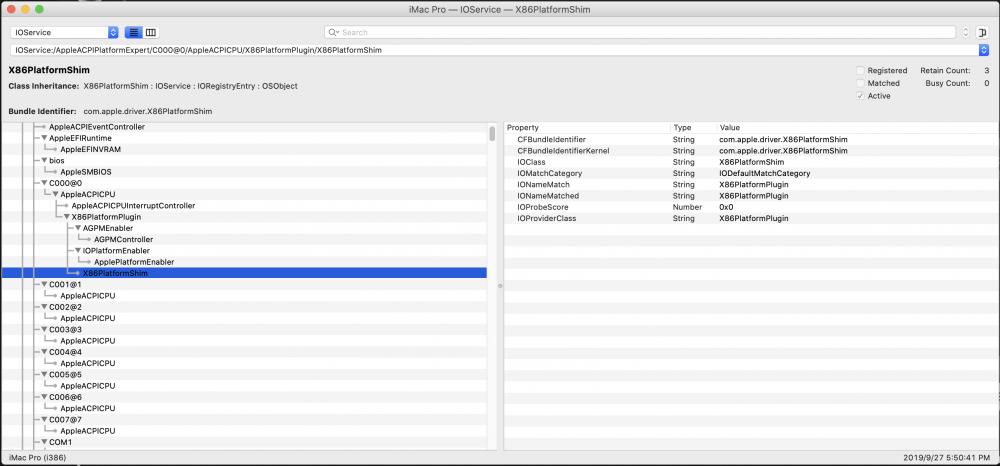Collapse the COM1 node
Screen dimensions: 1000x466
pyautogui.click(x=45, y=442)
